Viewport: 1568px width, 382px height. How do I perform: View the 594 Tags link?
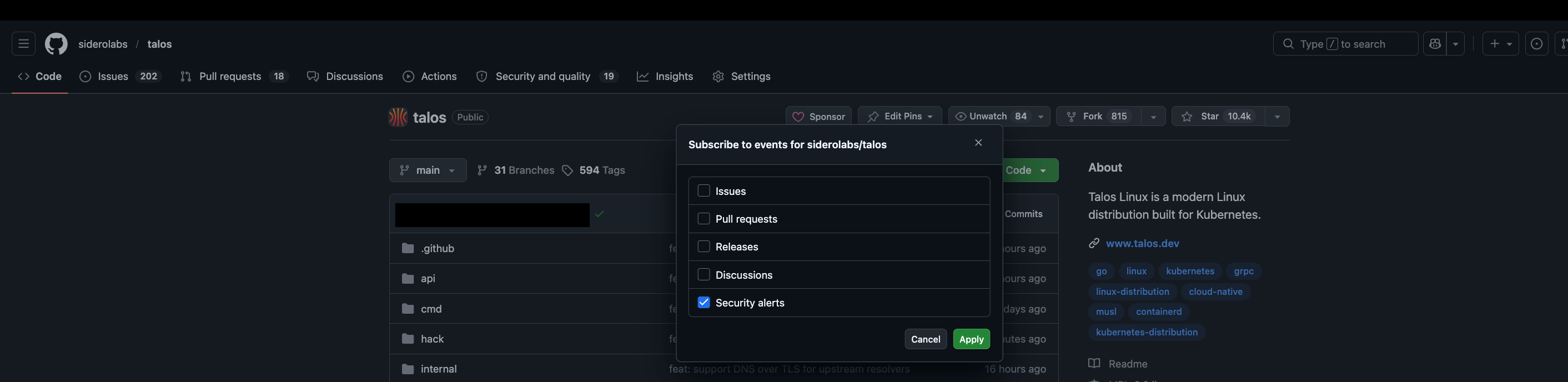tap(594, 170)
